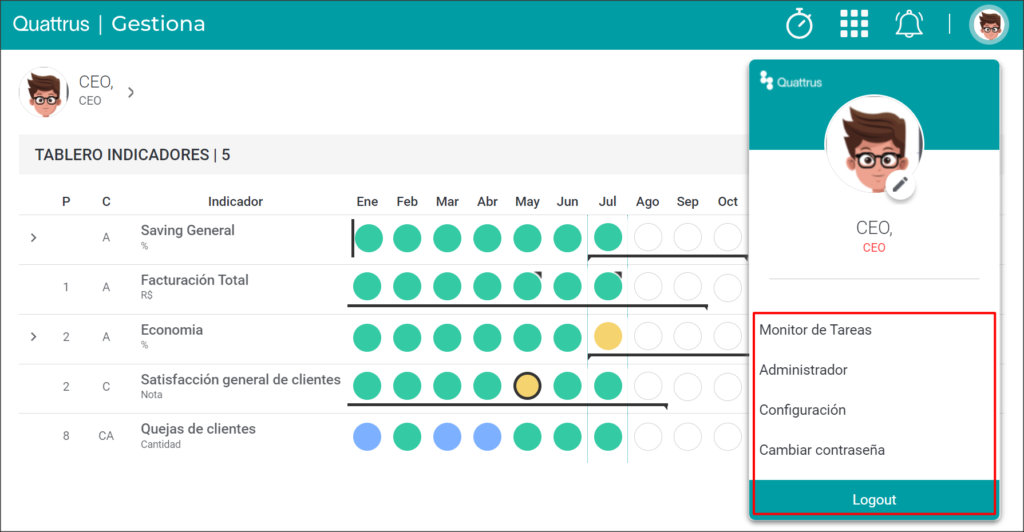The height and width of the screenshot is (532, 1024).
Task: Click CEO avatar beside dashboard title
Action: point(44,93)
